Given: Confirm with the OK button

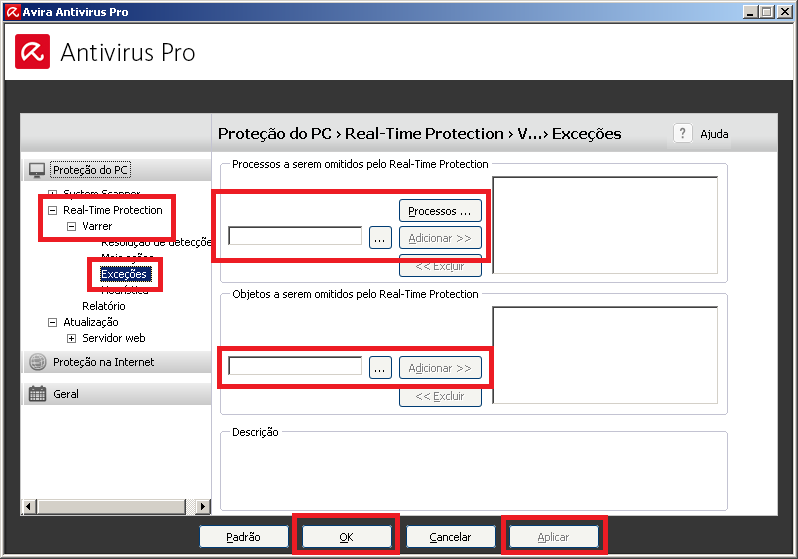Looking at the screenshot, I should pos(347,537).
